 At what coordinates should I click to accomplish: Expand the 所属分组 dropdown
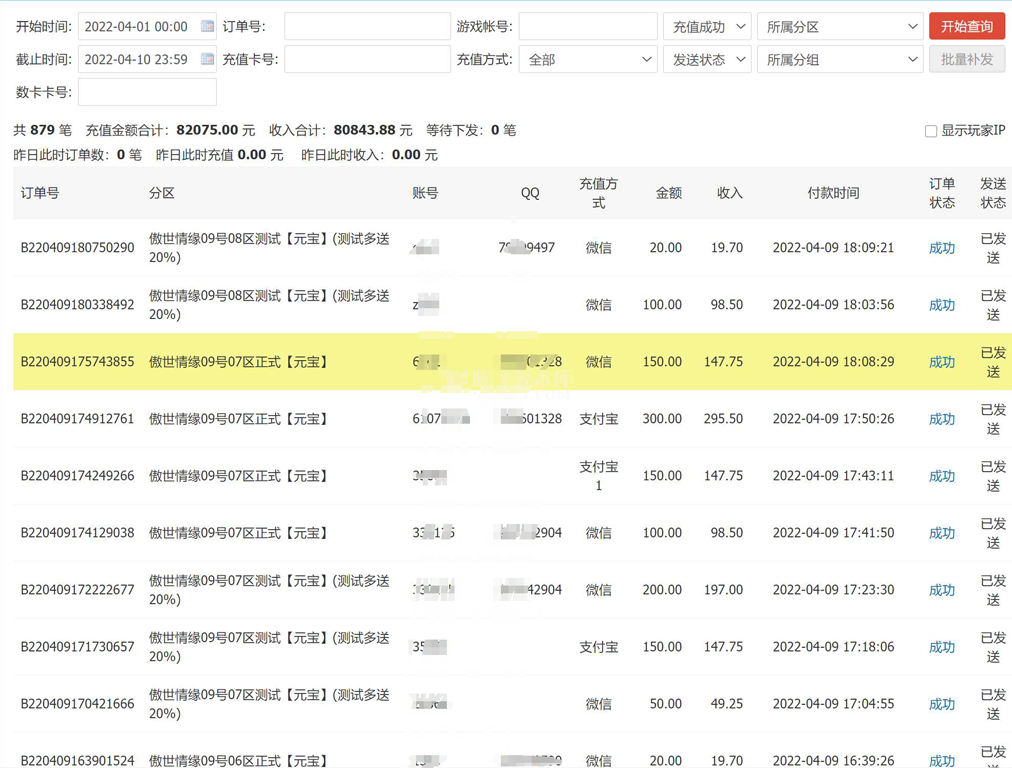840,60
